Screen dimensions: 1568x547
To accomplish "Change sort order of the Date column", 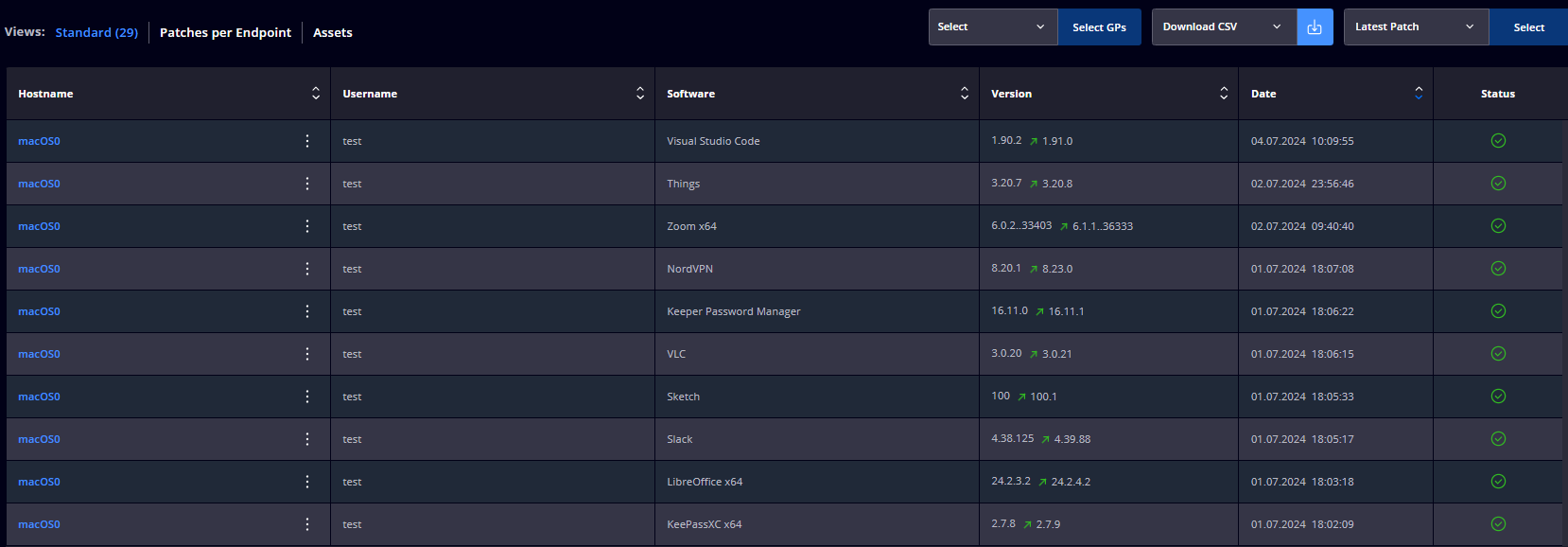I will pyautogui.click(x=1419, y=93).
